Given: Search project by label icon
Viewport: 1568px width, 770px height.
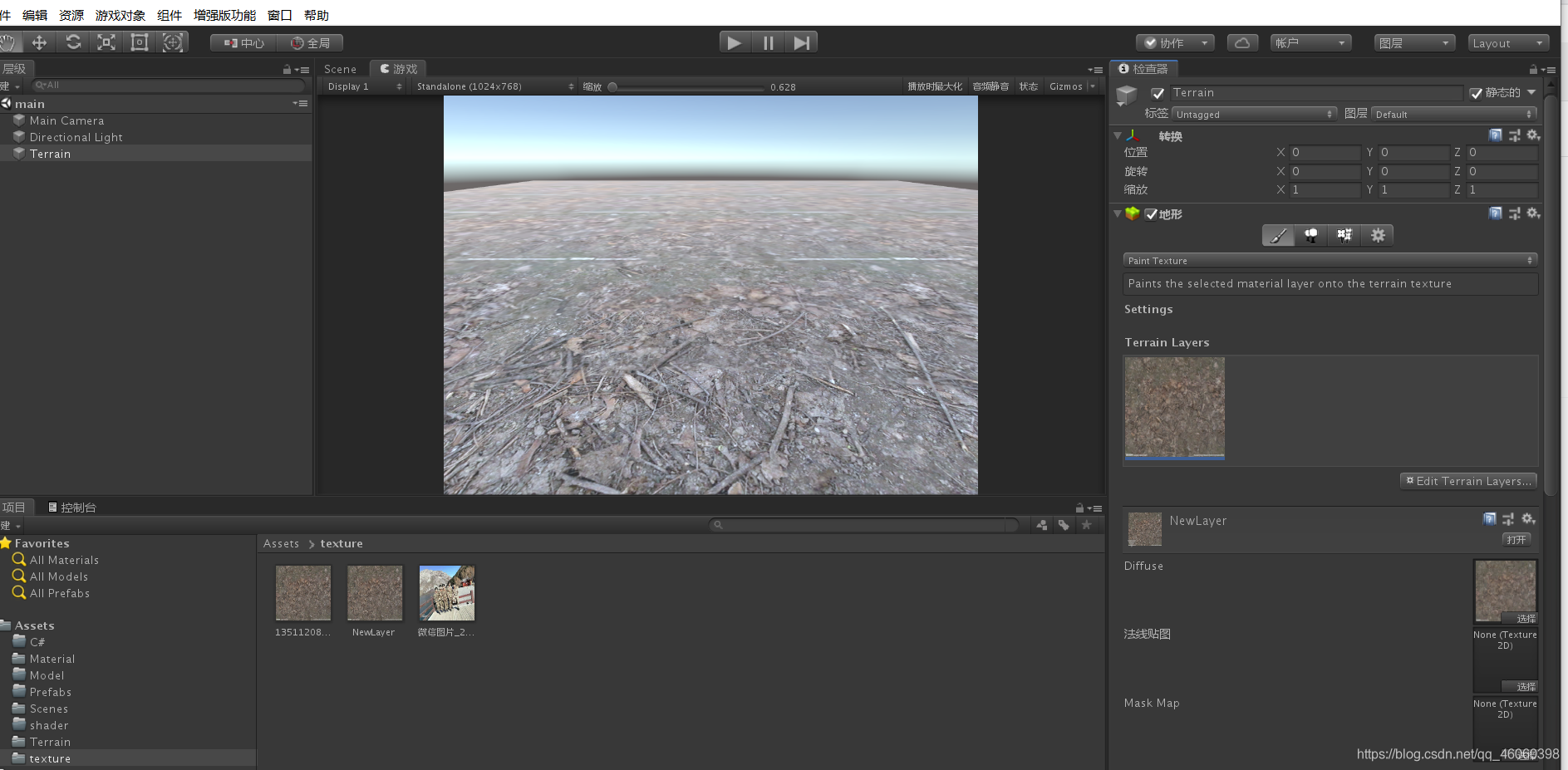Looking at the screenshot, I should 1064,525.
